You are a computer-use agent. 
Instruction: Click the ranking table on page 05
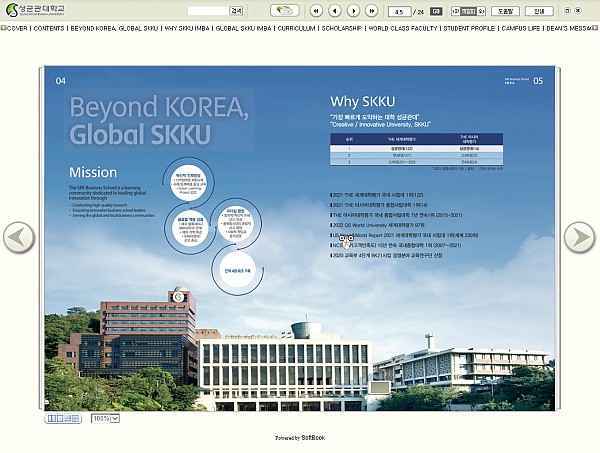click(x=416, y=149)
